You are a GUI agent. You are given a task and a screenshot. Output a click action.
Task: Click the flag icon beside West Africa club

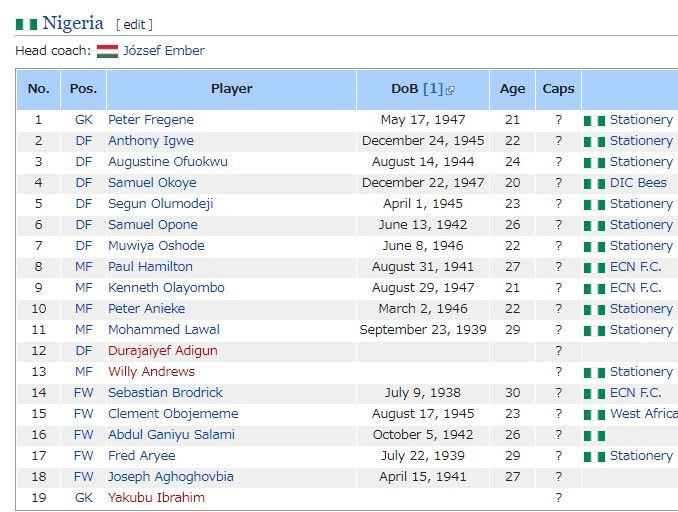tap(594, 415)
